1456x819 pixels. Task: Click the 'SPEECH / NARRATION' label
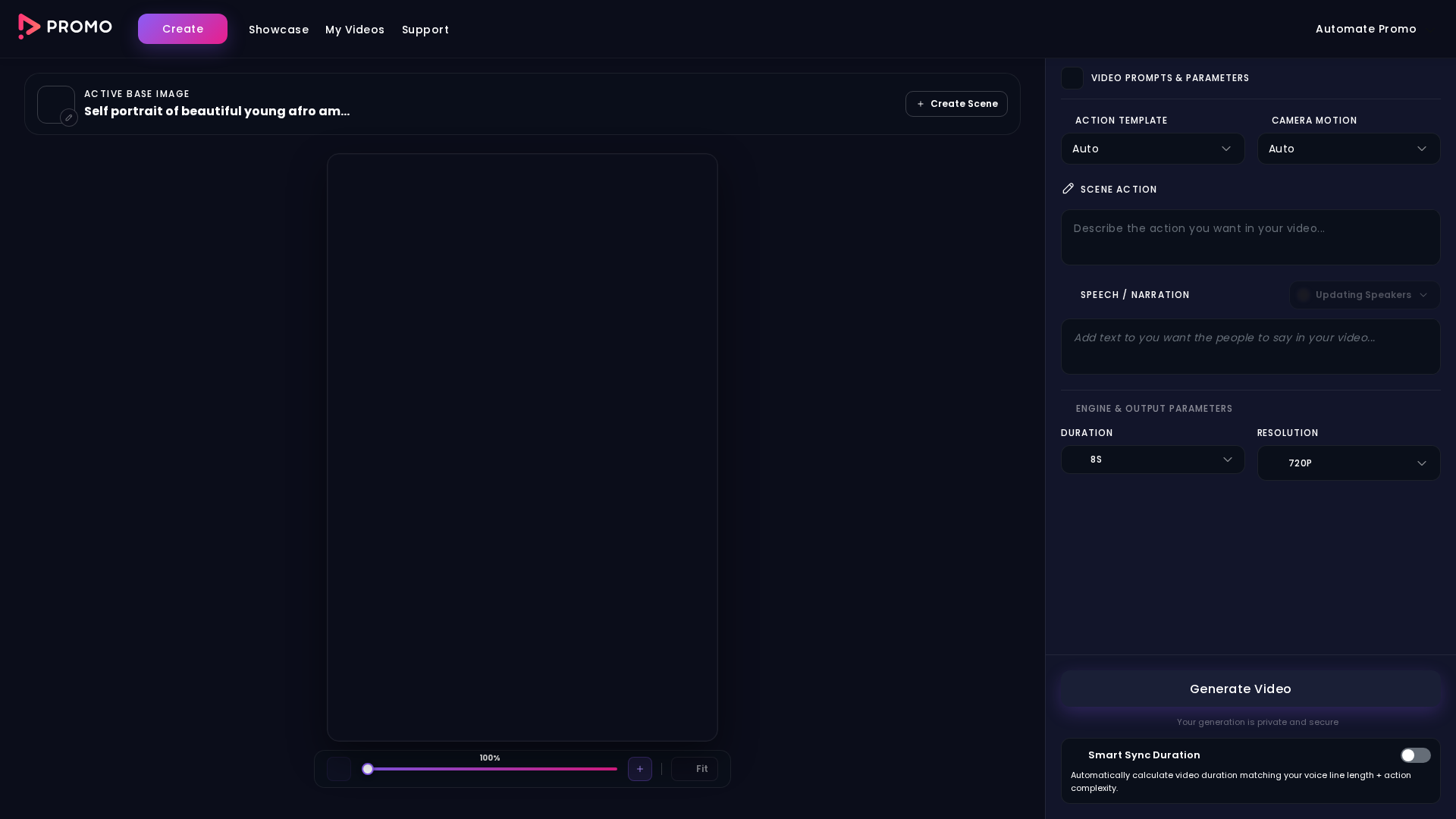tap(1135, 295)
